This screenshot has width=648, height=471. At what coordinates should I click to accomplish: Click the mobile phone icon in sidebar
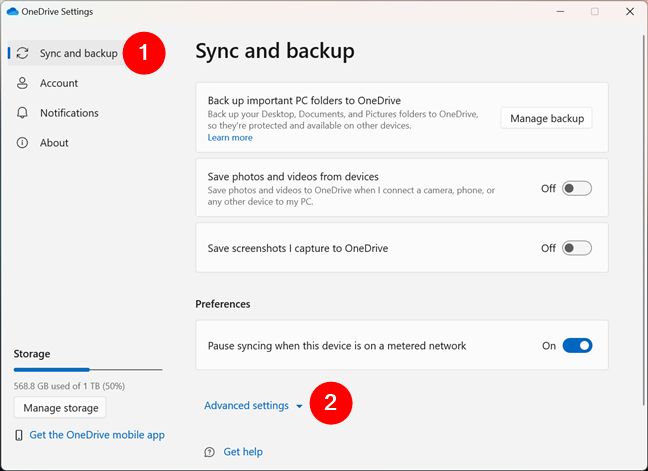(x=20, y=435)
